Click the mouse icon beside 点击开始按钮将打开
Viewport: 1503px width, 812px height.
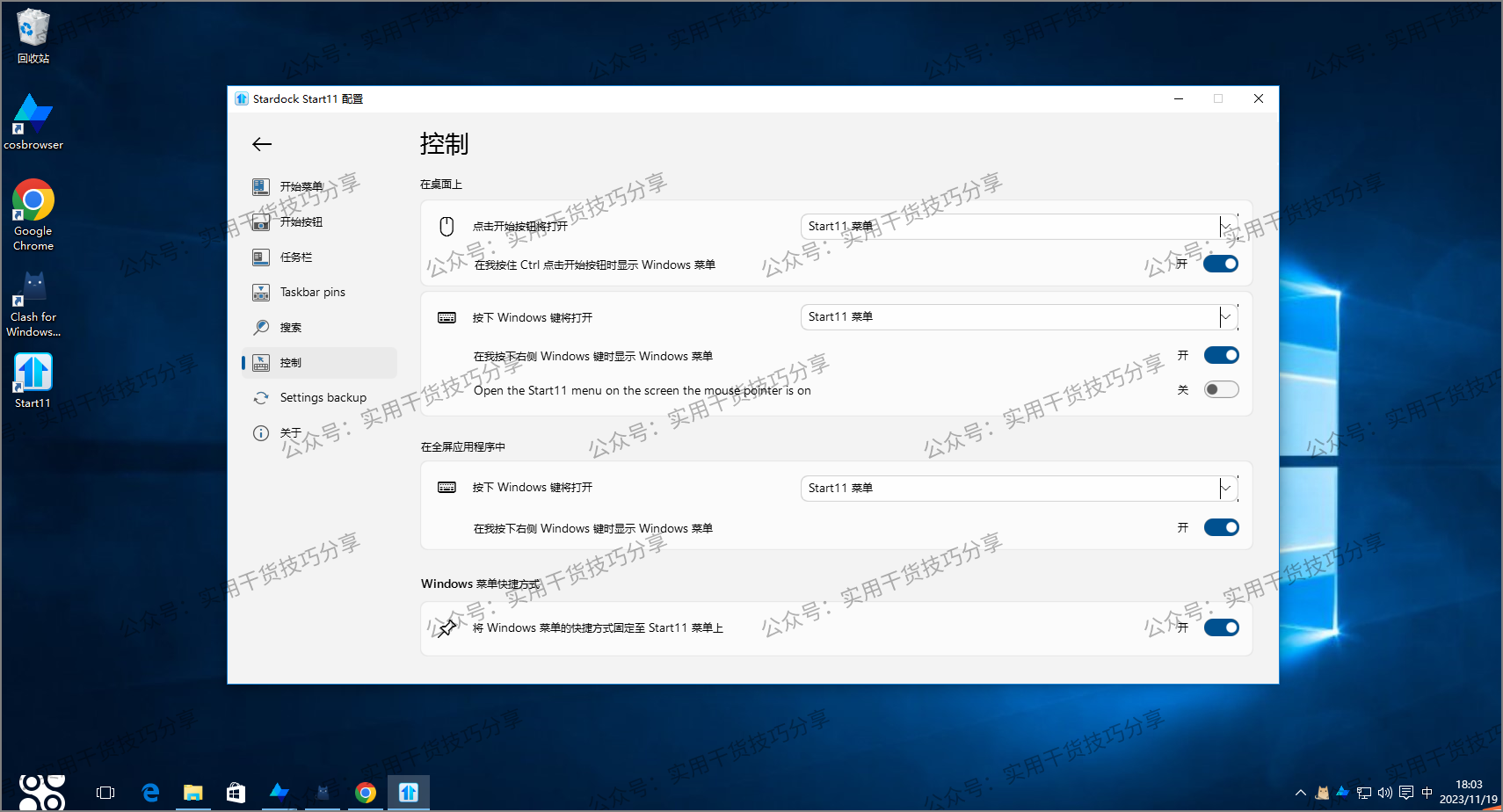(447, 226)
